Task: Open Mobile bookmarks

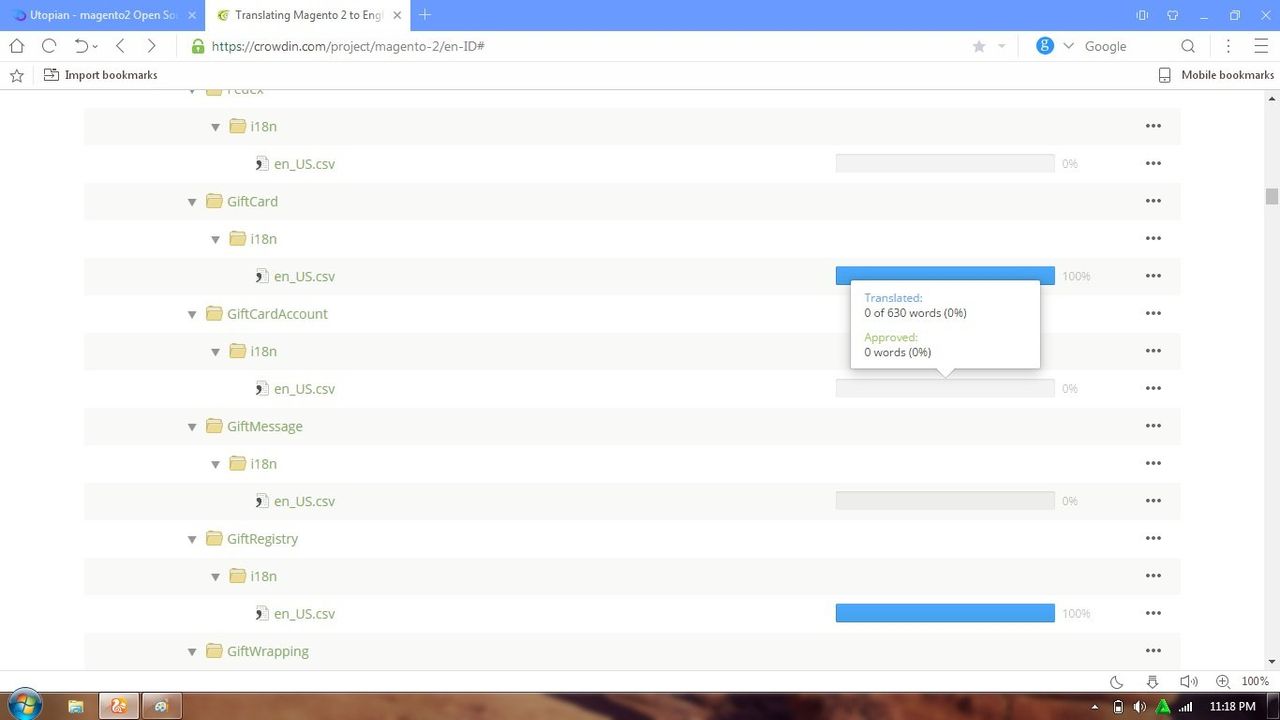Action: [x=1216, y=75]
